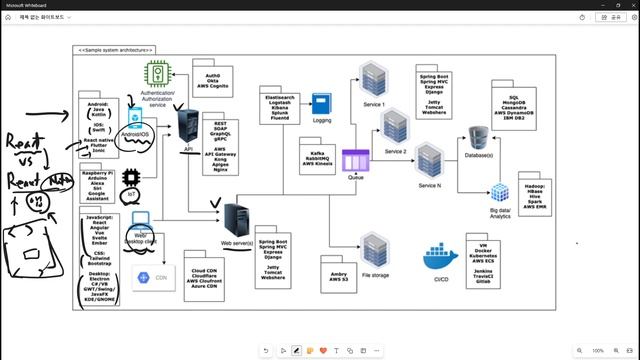Click the API server tower icon
Screen dimensions: 640x360
[x=189, y=126]
